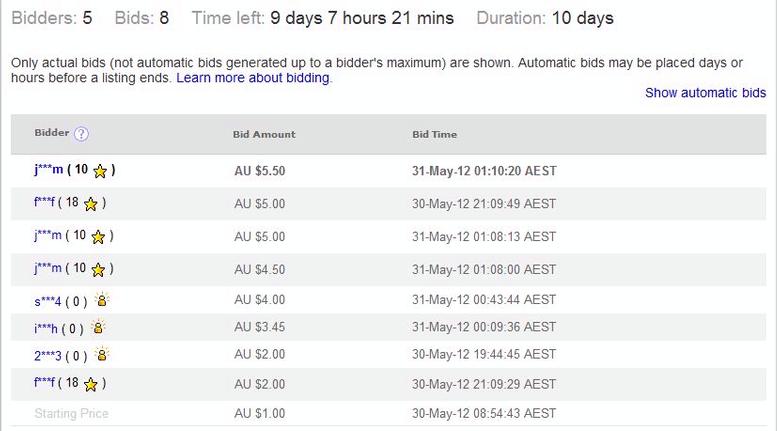Click star icon for f***f AU $2.00 bid

[x=91, y=383]
